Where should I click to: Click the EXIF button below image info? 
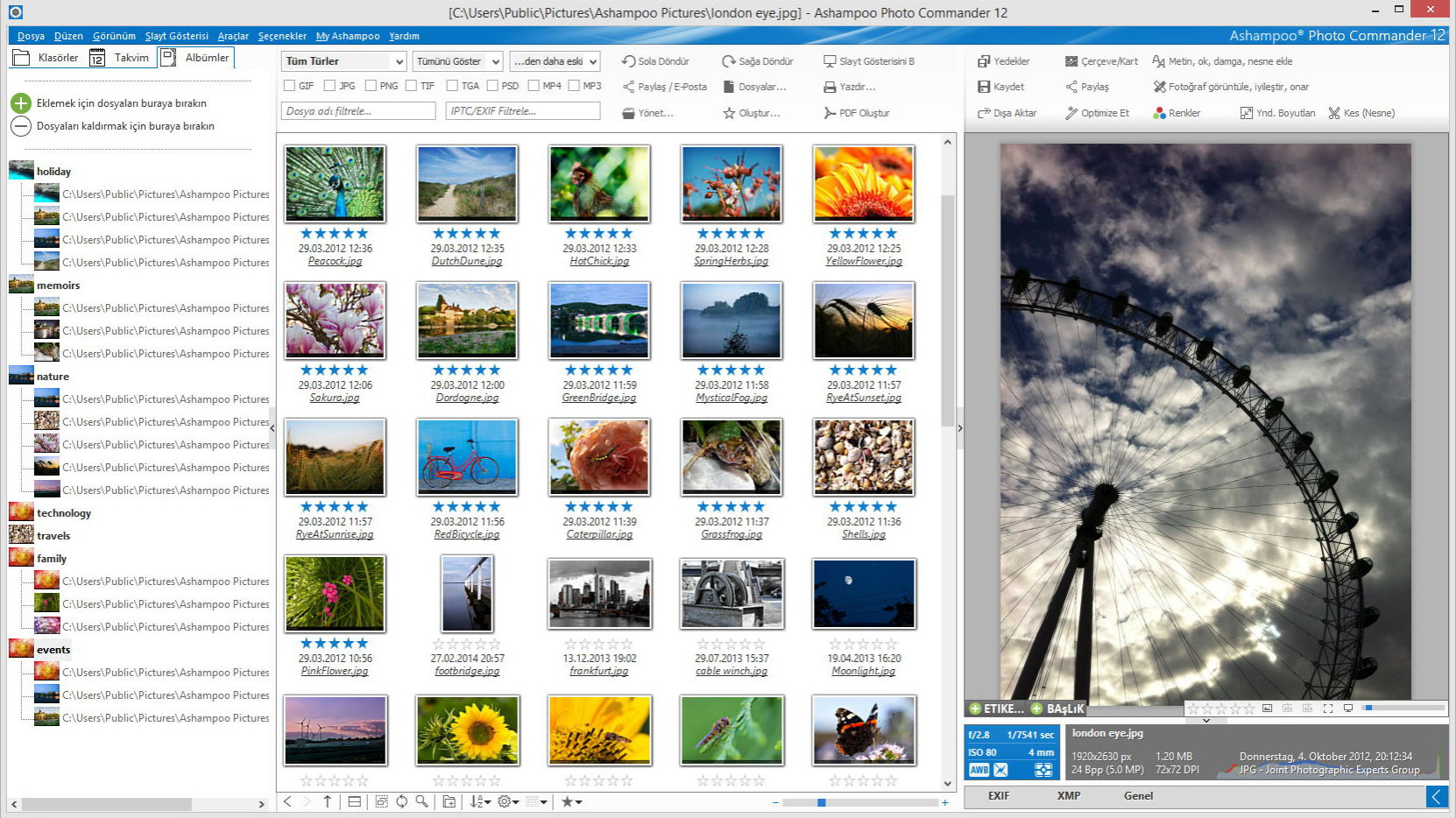click(999, 796)
